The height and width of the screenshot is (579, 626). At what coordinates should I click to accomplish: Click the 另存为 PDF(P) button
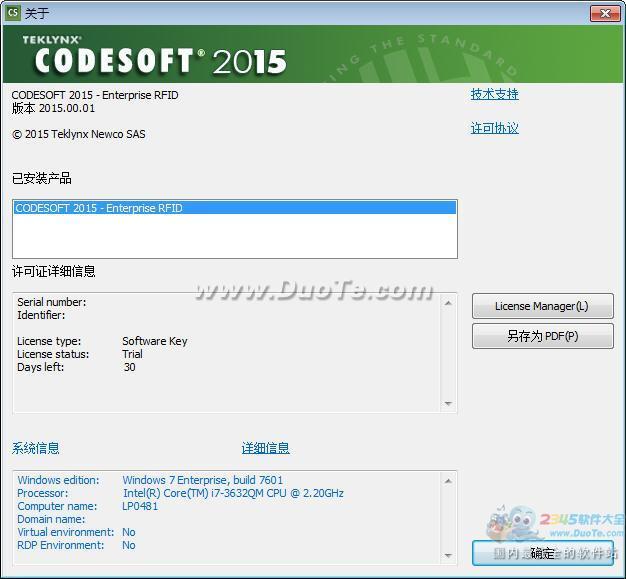coord(543,336)
